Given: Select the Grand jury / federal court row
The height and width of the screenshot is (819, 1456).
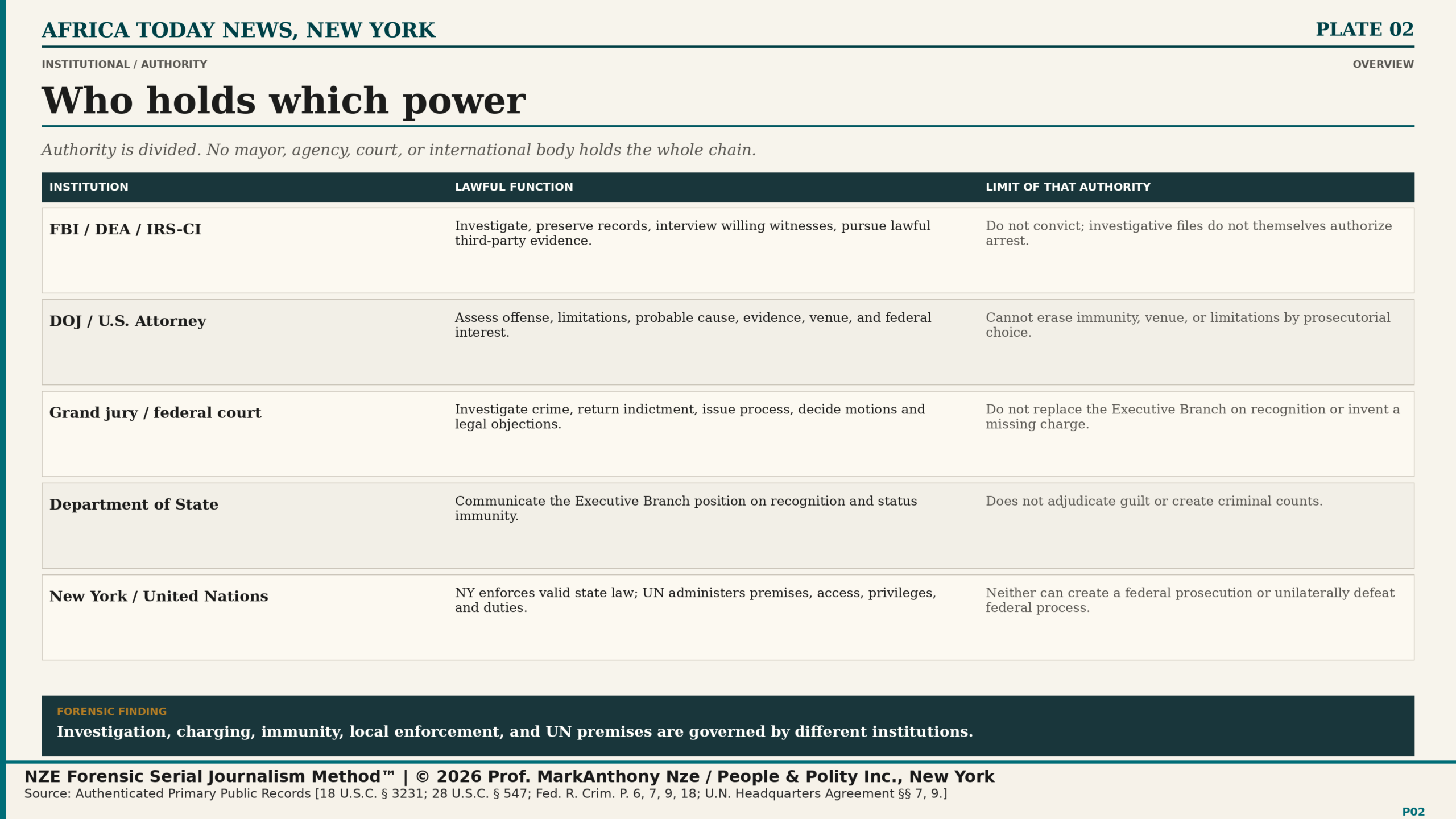Looking at the screenshot, I should [728, 434].
